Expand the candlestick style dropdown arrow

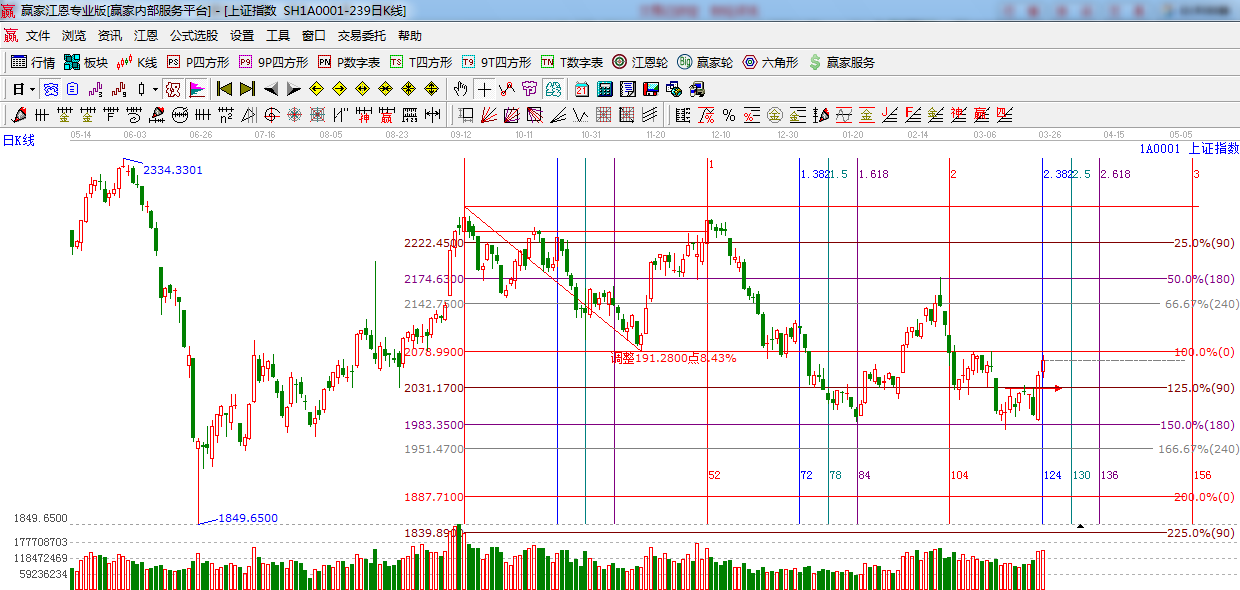pyautogui.click(x=154, y=89)
